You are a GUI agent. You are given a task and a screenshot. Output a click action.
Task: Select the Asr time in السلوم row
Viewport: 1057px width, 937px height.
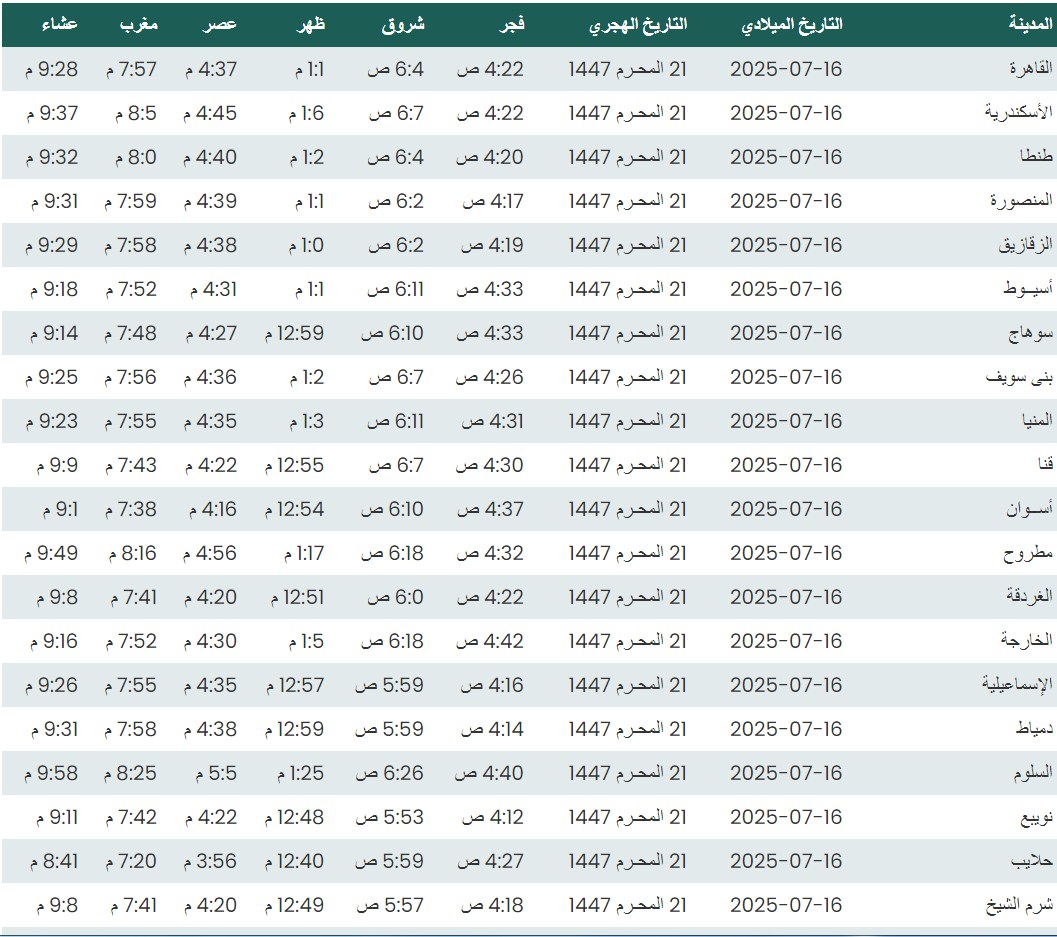click(x=210, y=773)
